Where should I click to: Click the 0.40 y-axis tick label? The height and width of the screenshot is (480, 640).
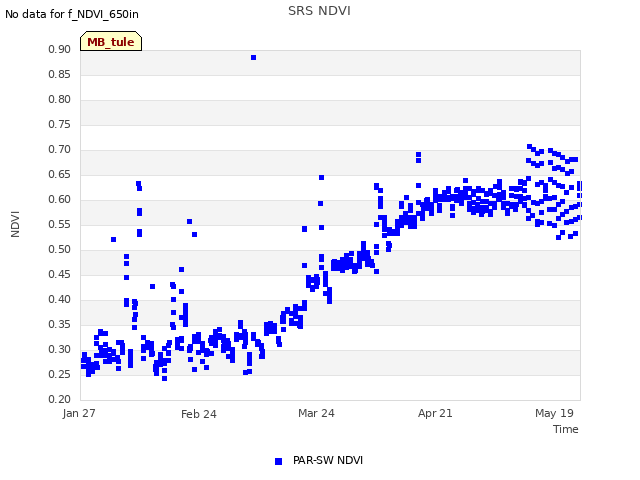60,299
